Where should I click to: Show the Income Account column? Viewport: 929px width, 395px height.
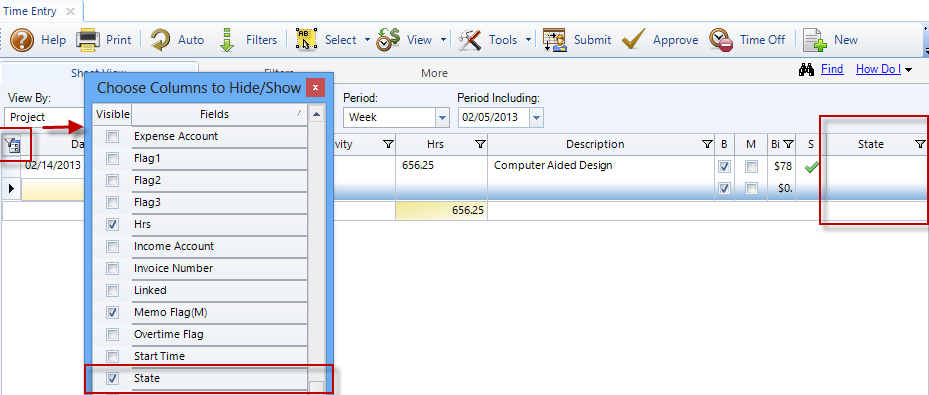[x=112, y=246]
